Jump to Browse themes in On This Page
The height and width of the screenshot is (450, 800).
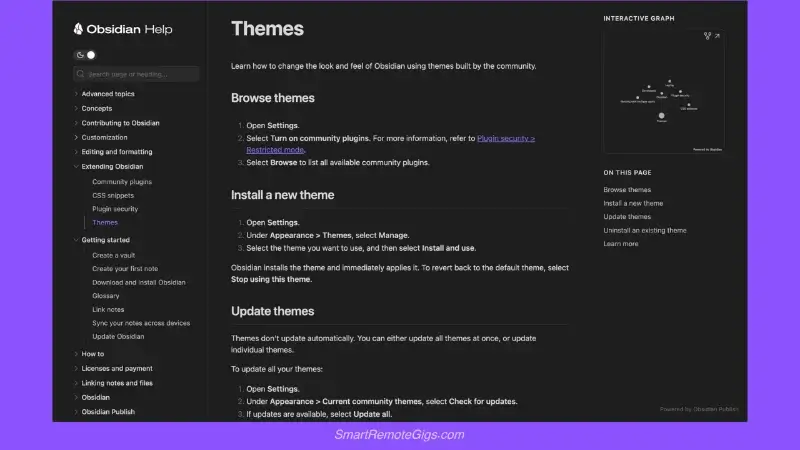(627, 190)
